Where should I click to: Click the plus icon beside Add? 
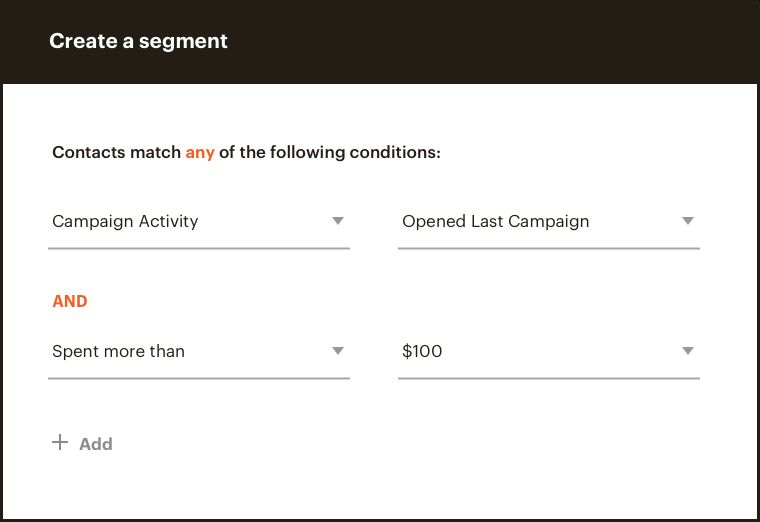60,442
